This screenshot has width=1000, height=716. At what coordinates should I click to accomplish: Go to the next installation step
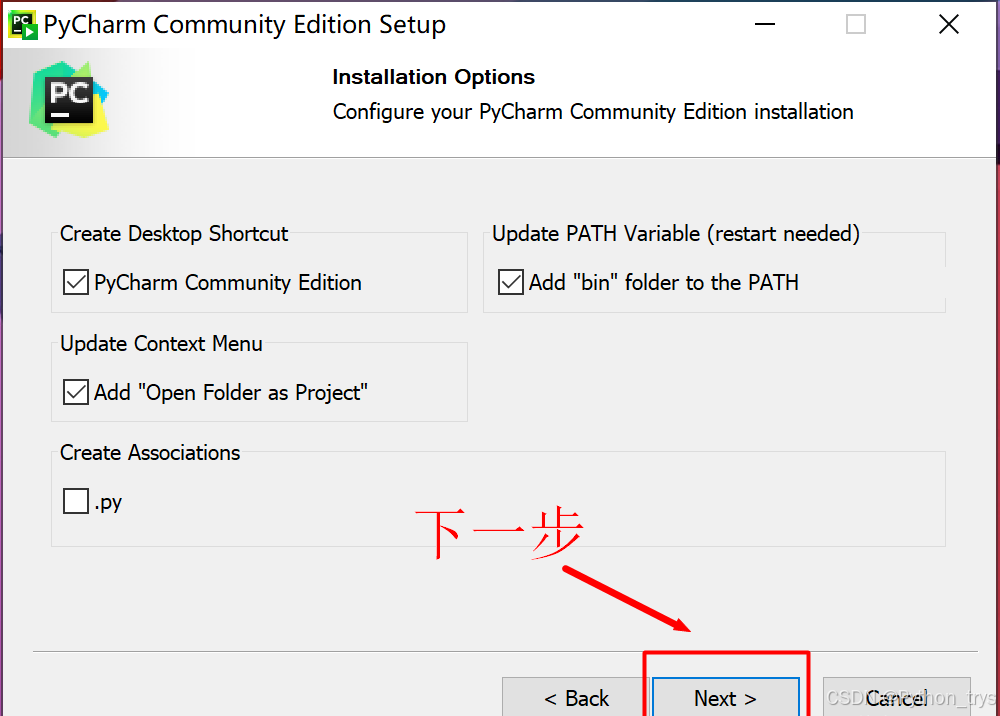tap(726, 698)
